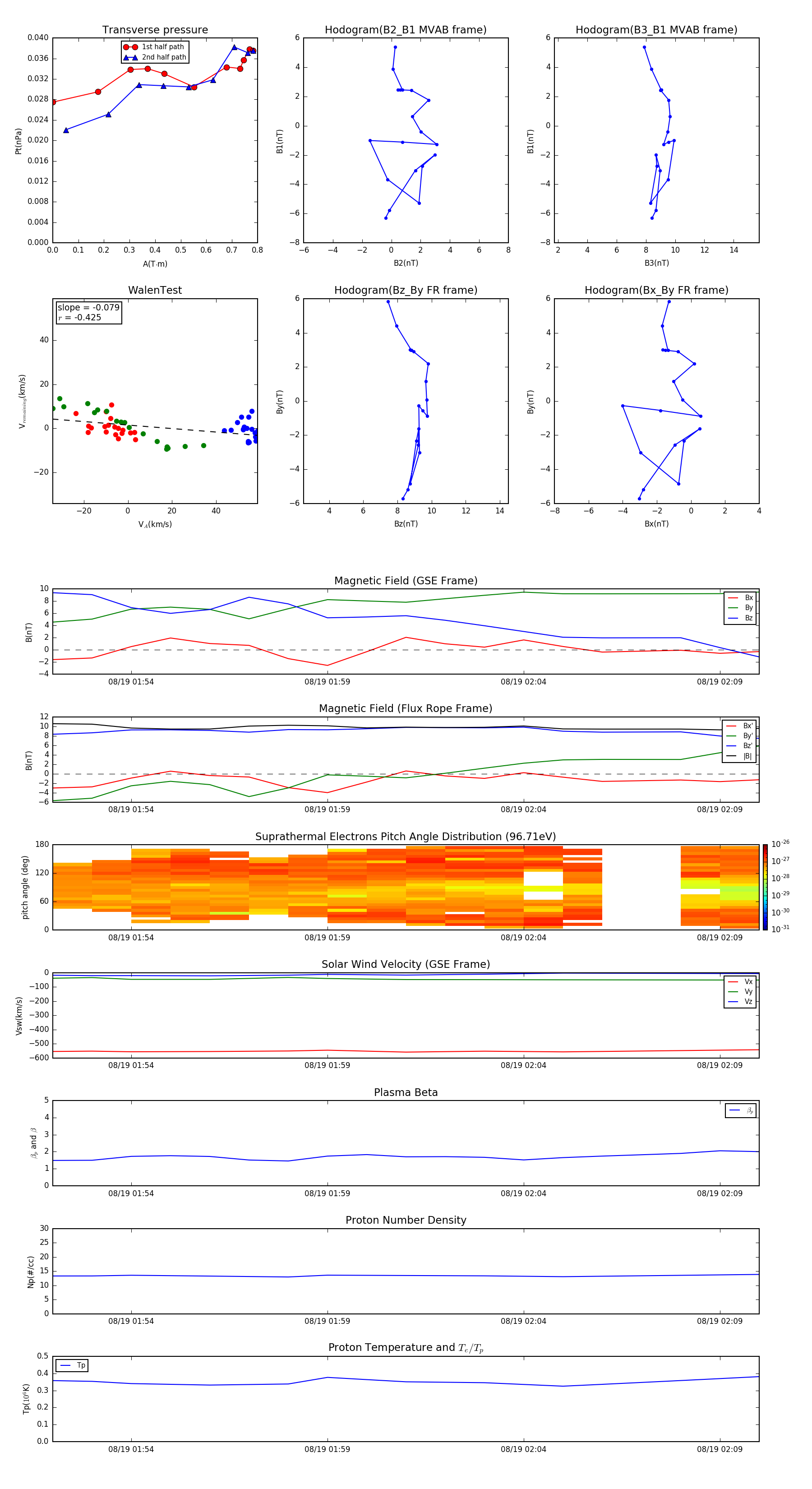Click 'Vz' in solar wind velocity legend
The height and width of the screenshot is (1489, 812).
740,1002
